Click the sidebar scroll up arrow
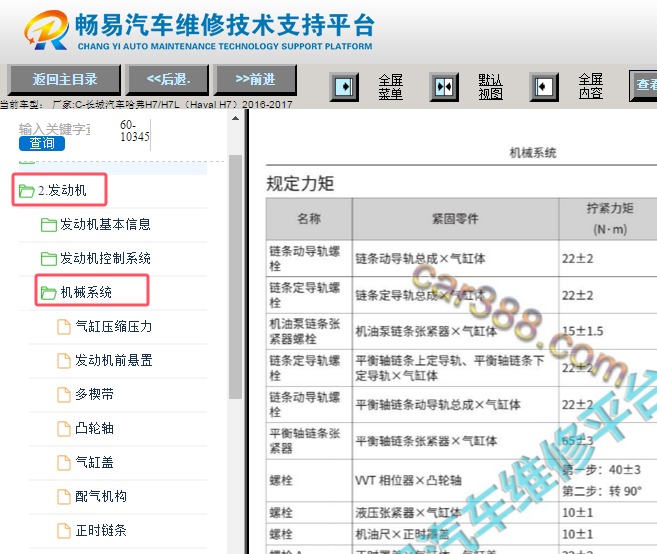 coord(235,119)
